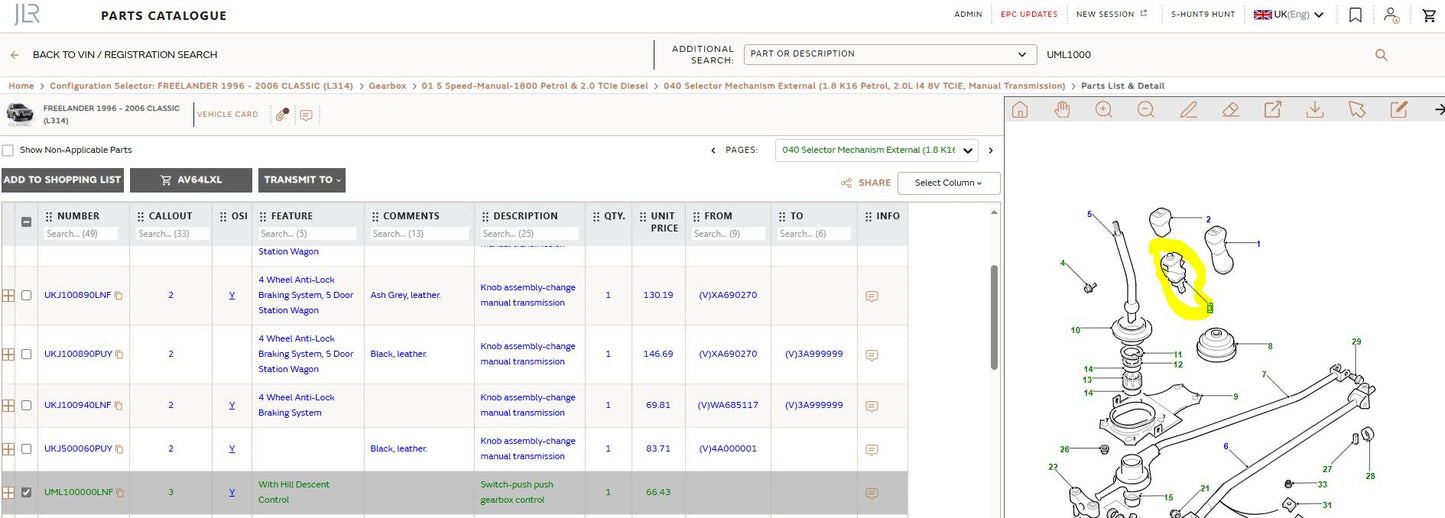Open diagram in new window icon
1445x518 pixels.
point(1273,110)
